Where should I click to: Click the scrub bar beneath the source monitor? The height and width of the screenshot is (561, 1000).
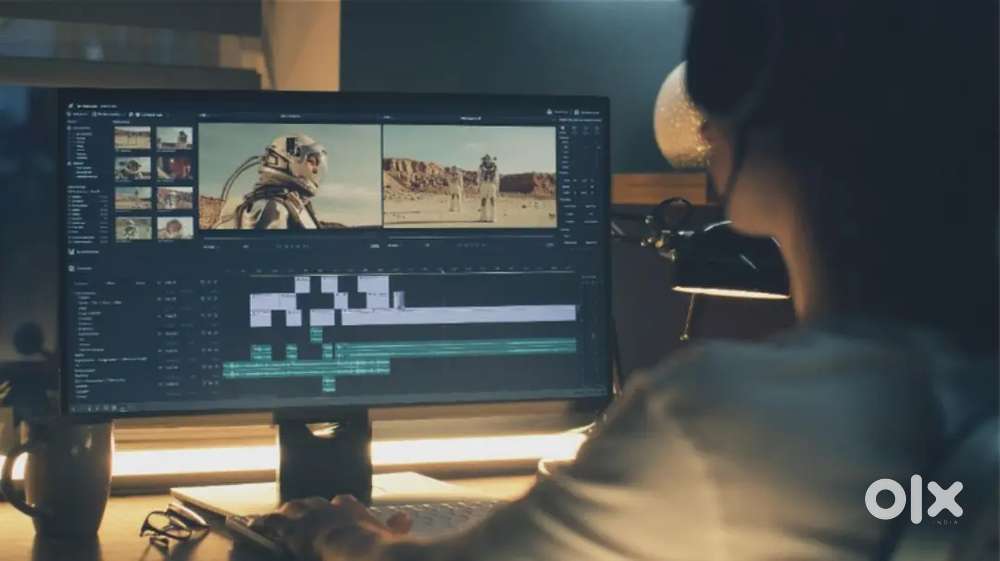click(291, 238)
